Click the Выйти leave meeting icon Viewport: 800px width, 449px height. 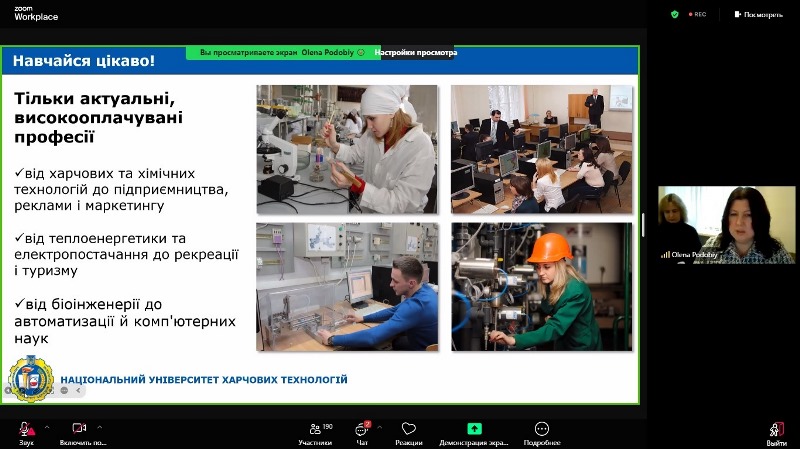click(x=776, y=429)
